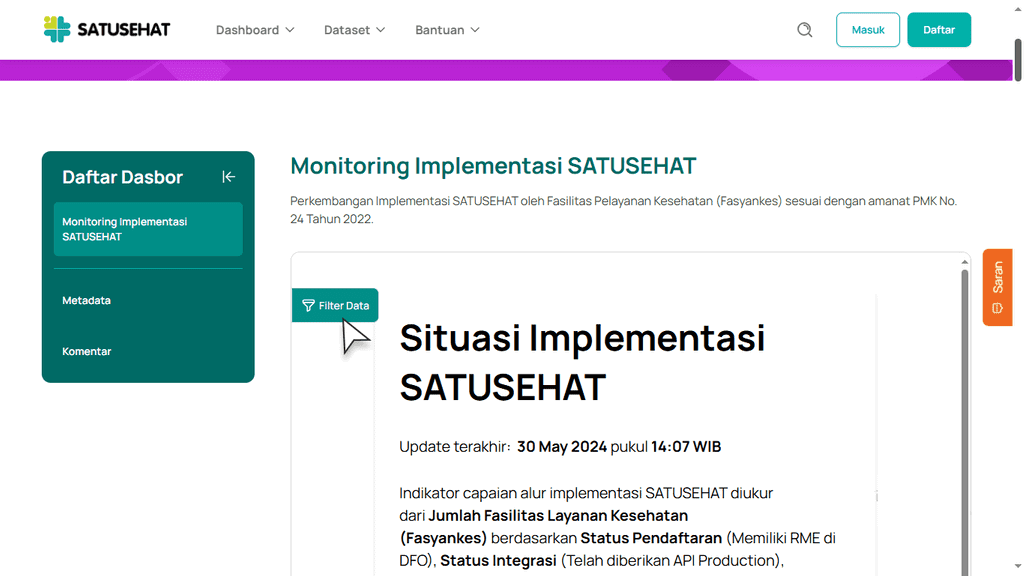Expand the Bantuan navigation dropdown
1024x576 pixels.
(x=447, y=30)
